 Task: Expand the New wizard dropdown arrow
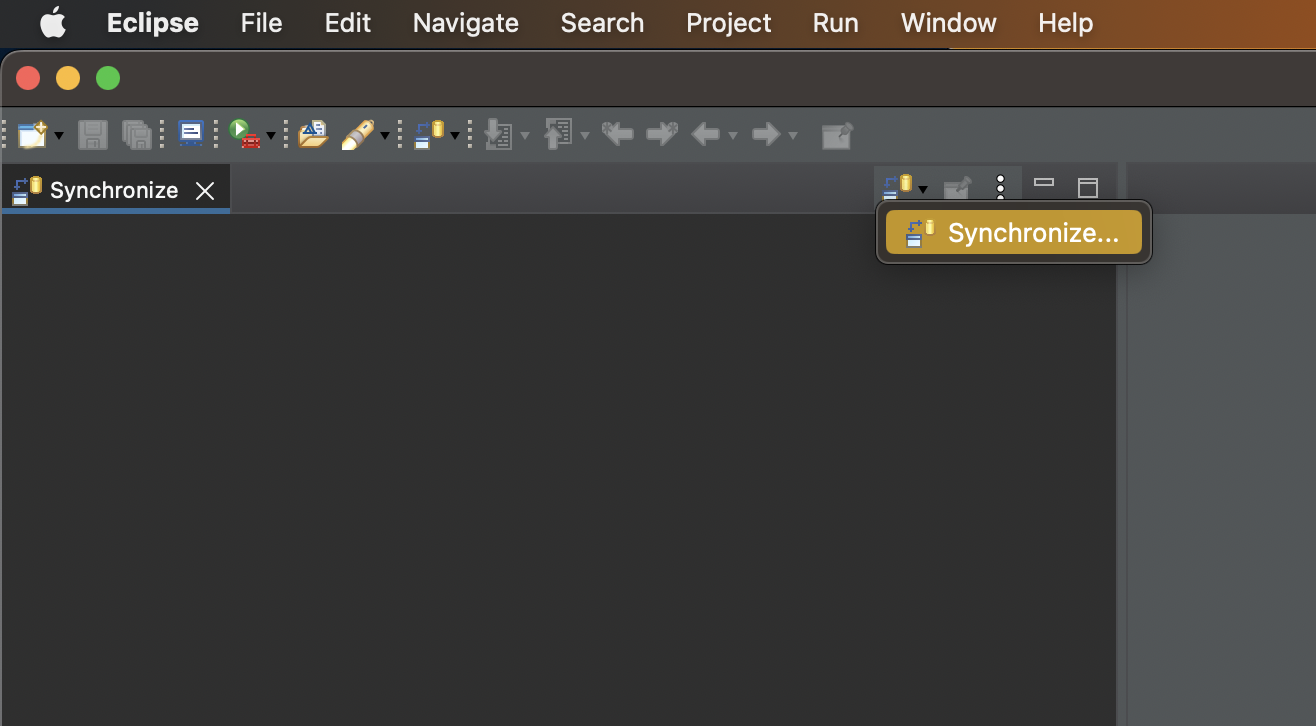59,135
